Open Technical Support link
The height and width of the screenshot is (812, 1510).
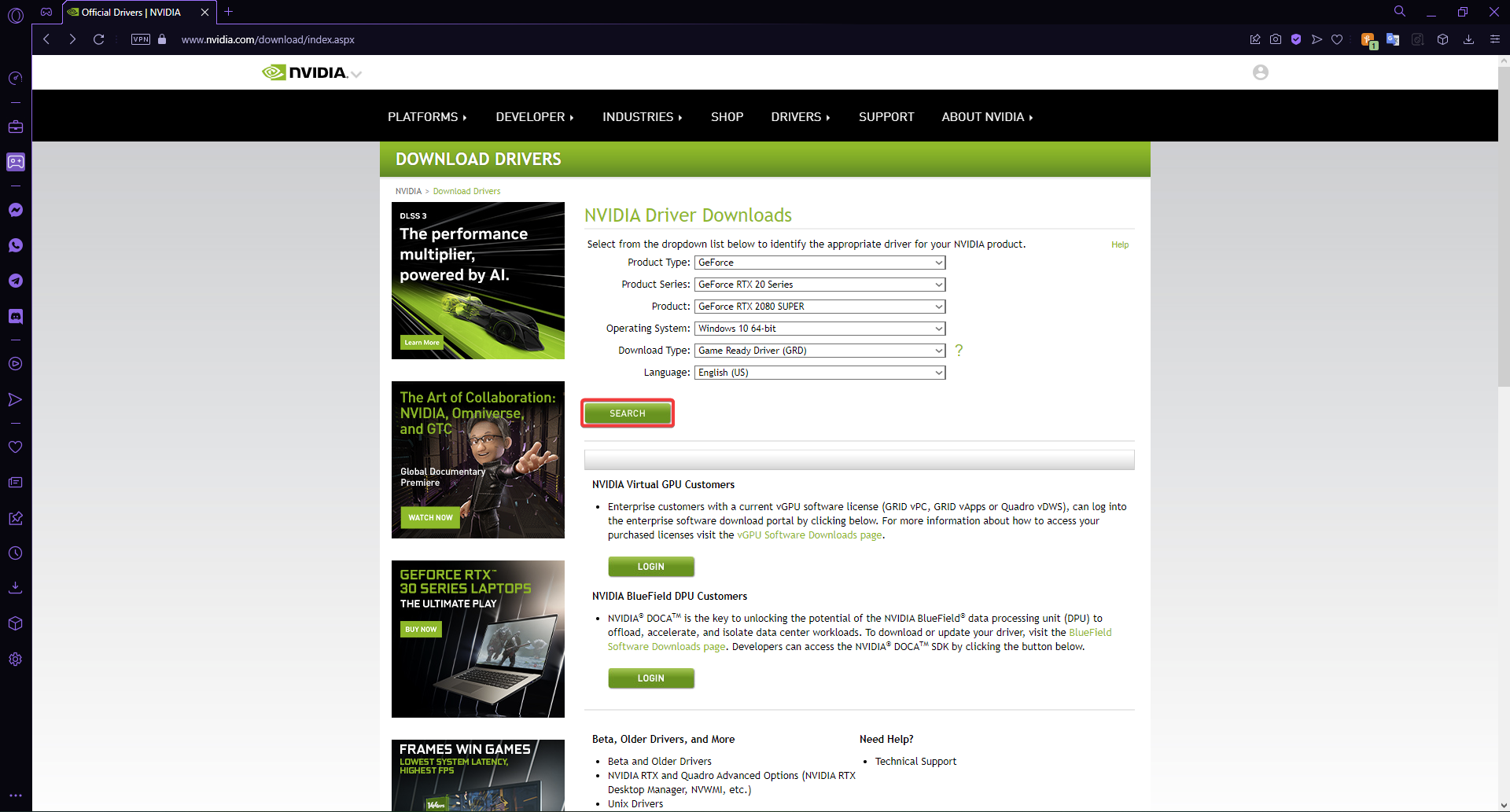pyautogui.click(x=915, y=762)
